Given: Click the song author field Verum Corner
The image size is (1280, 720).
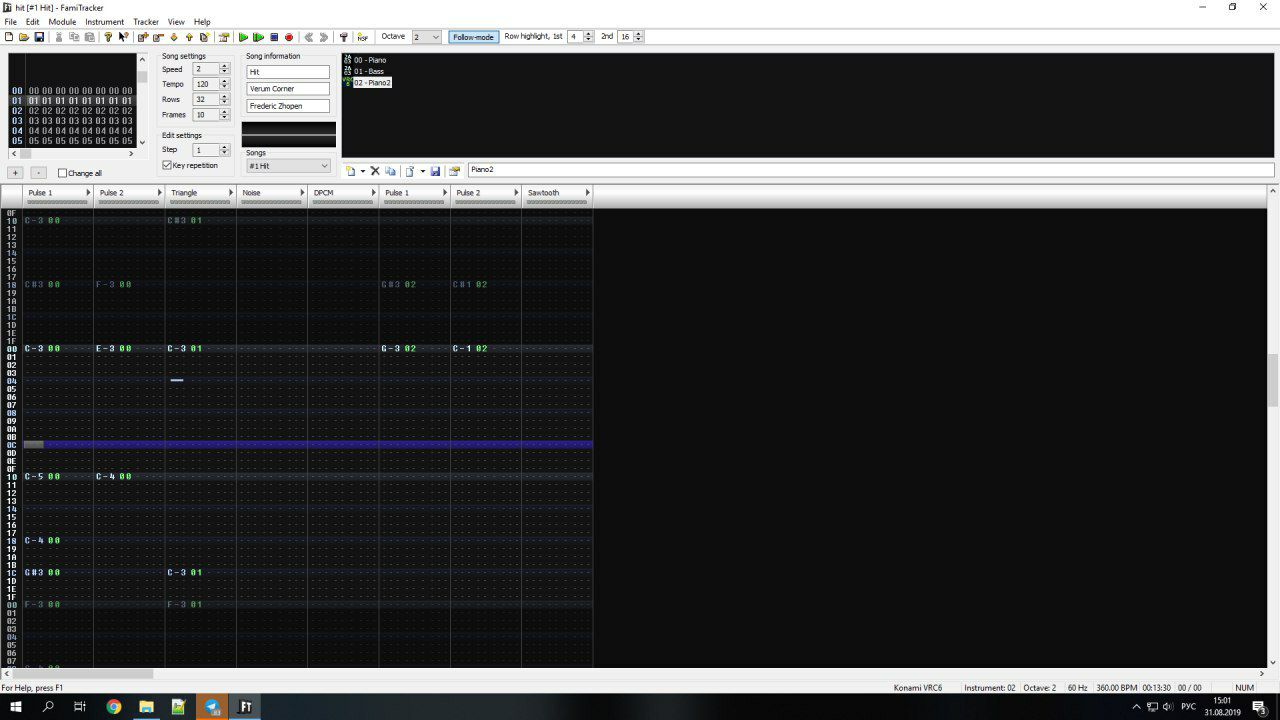Looking at the screenshot, I should pos(288,89).
